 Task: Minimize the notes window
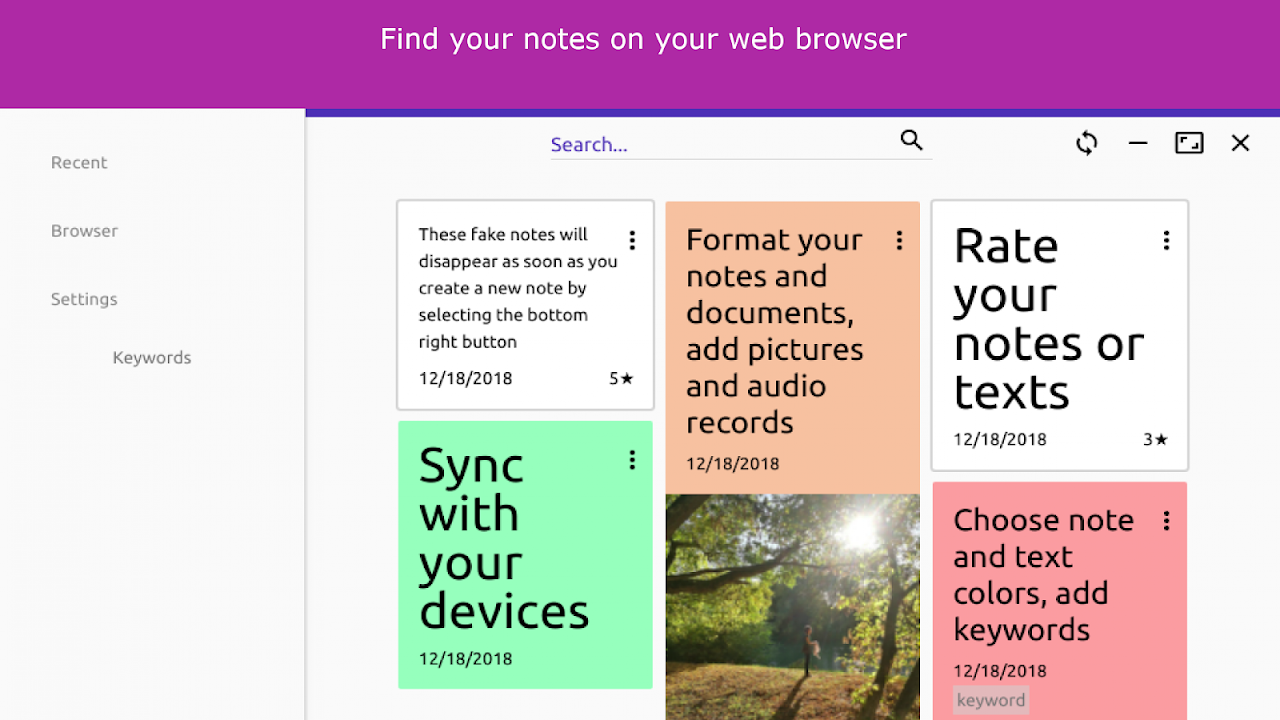(1138, 143)
